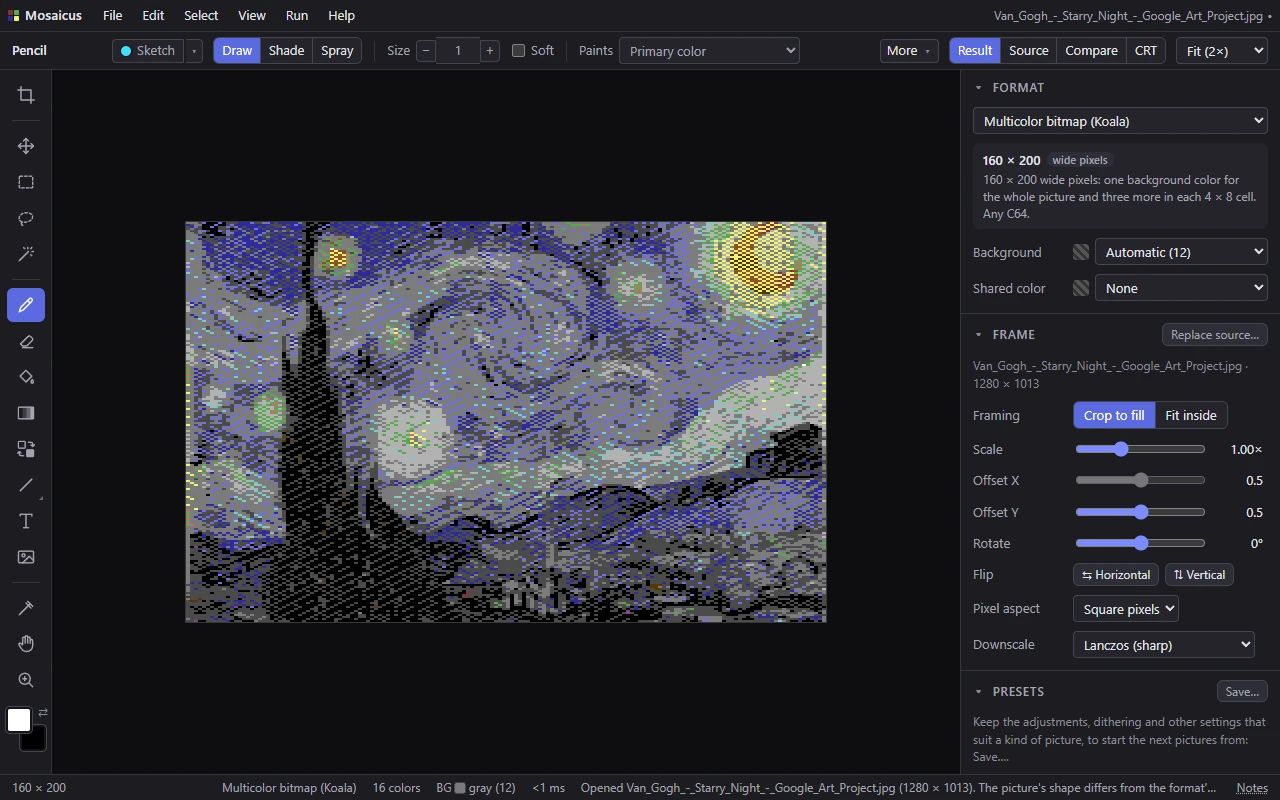Select the Hand pan tool
1280x800 pixels.
(x=26, y=644)
